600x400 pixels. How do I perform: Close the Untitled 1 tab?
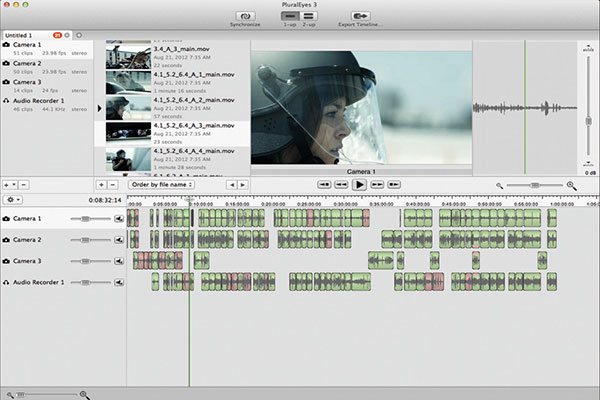(x=67, y=35)
